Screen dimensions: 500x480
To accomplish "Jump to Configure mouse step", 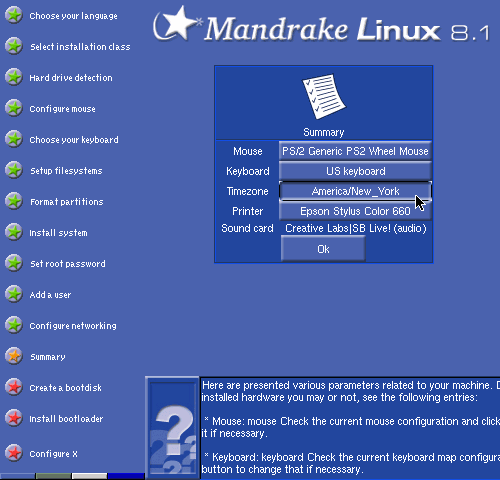I will tap(63, 109).
